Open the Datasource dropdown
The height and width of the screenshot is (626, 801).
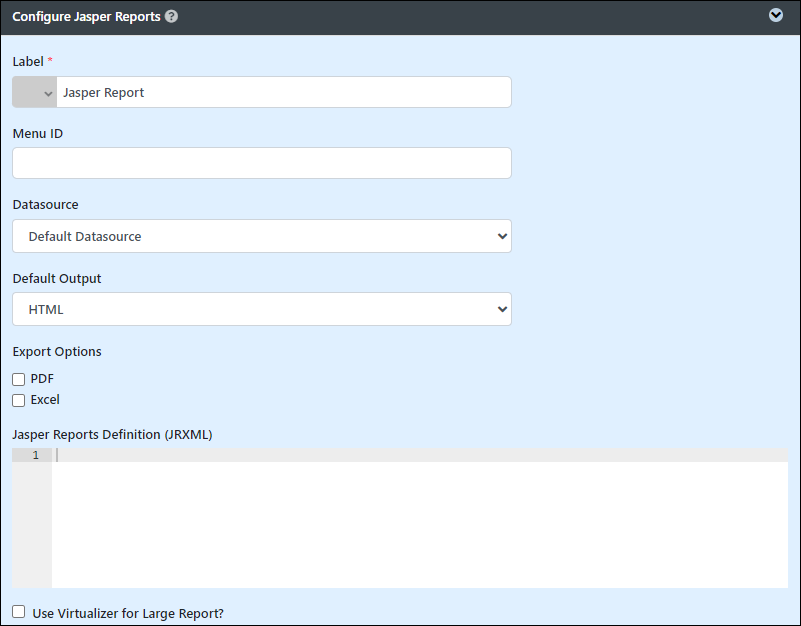tap(262, 236)
